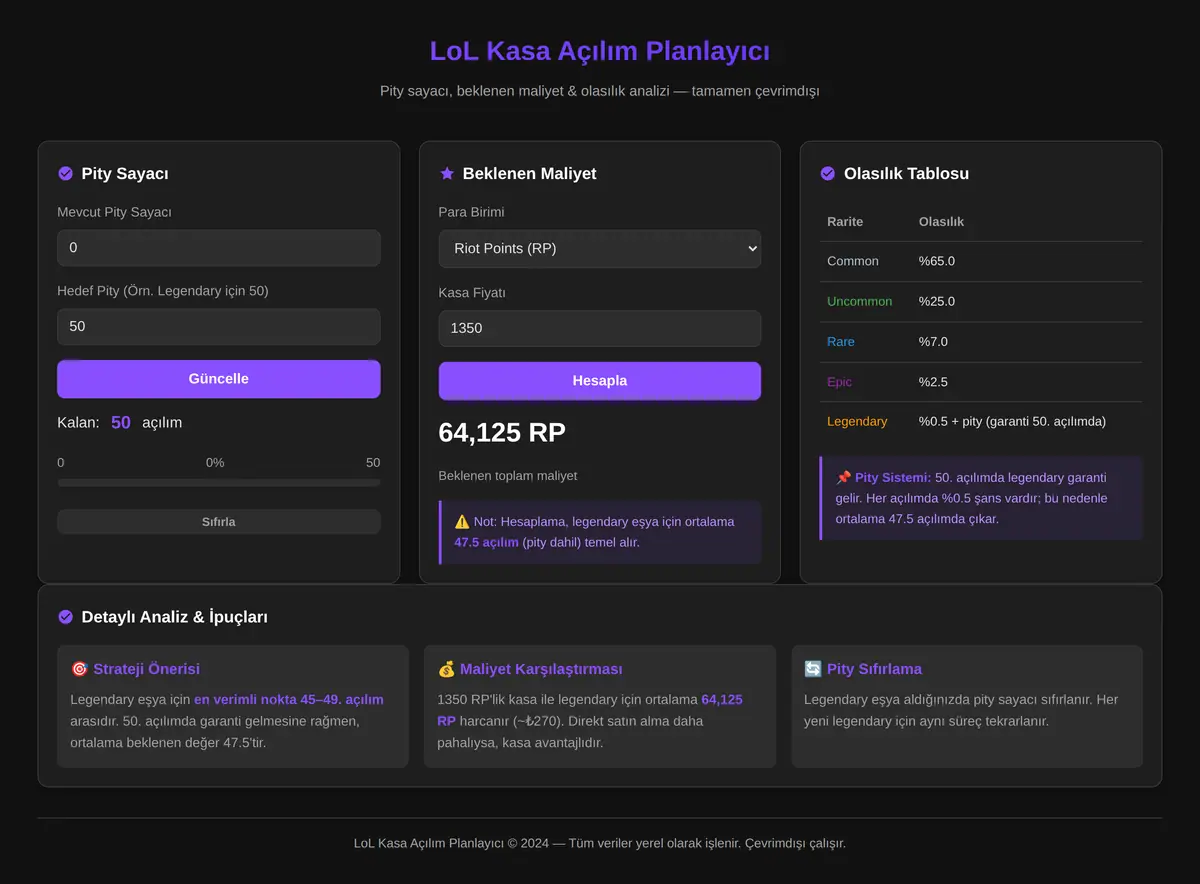Image resolution: width=1200 pixels, height=884 pixels.
Task: Click the Sıfırla button
Action: 219,522
